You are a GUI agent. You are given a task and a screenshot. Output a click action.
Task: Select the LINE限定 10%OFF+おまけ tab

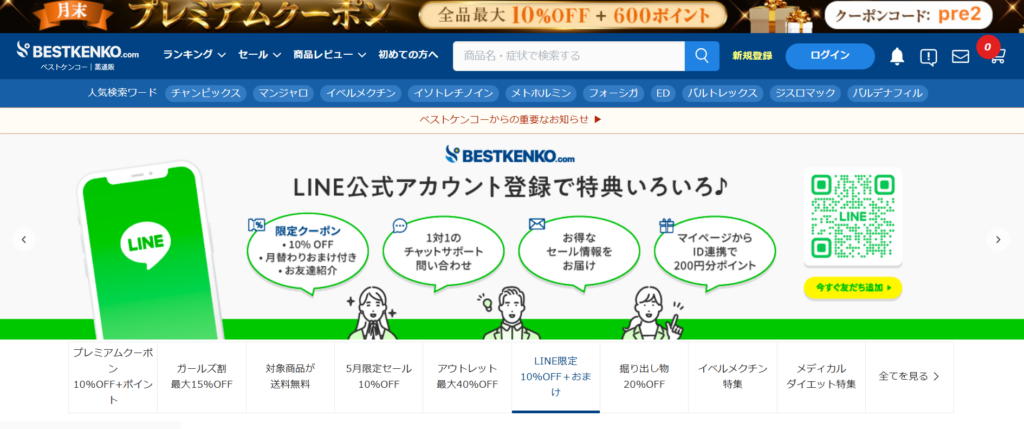(x=556, y=377)
